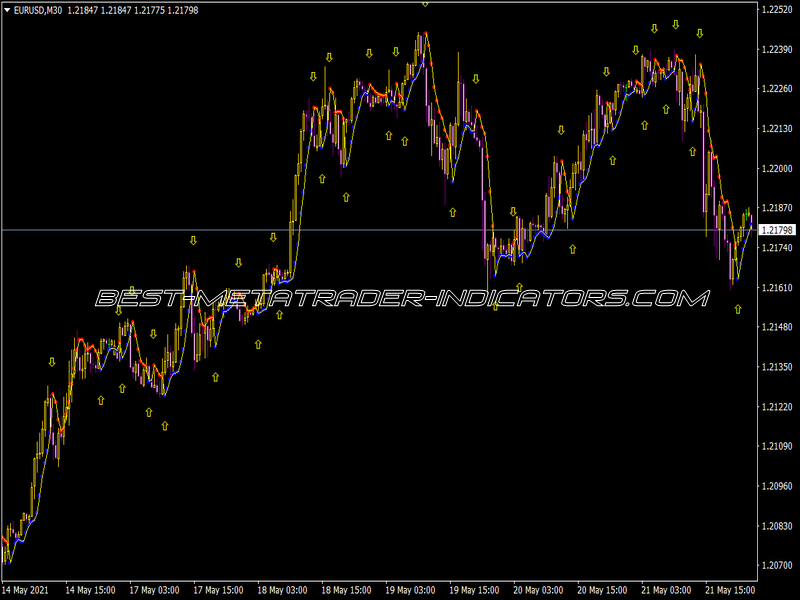Click the 1.21220 price axis label
This screenshot has width=800, height=600.
pos(777,407)
